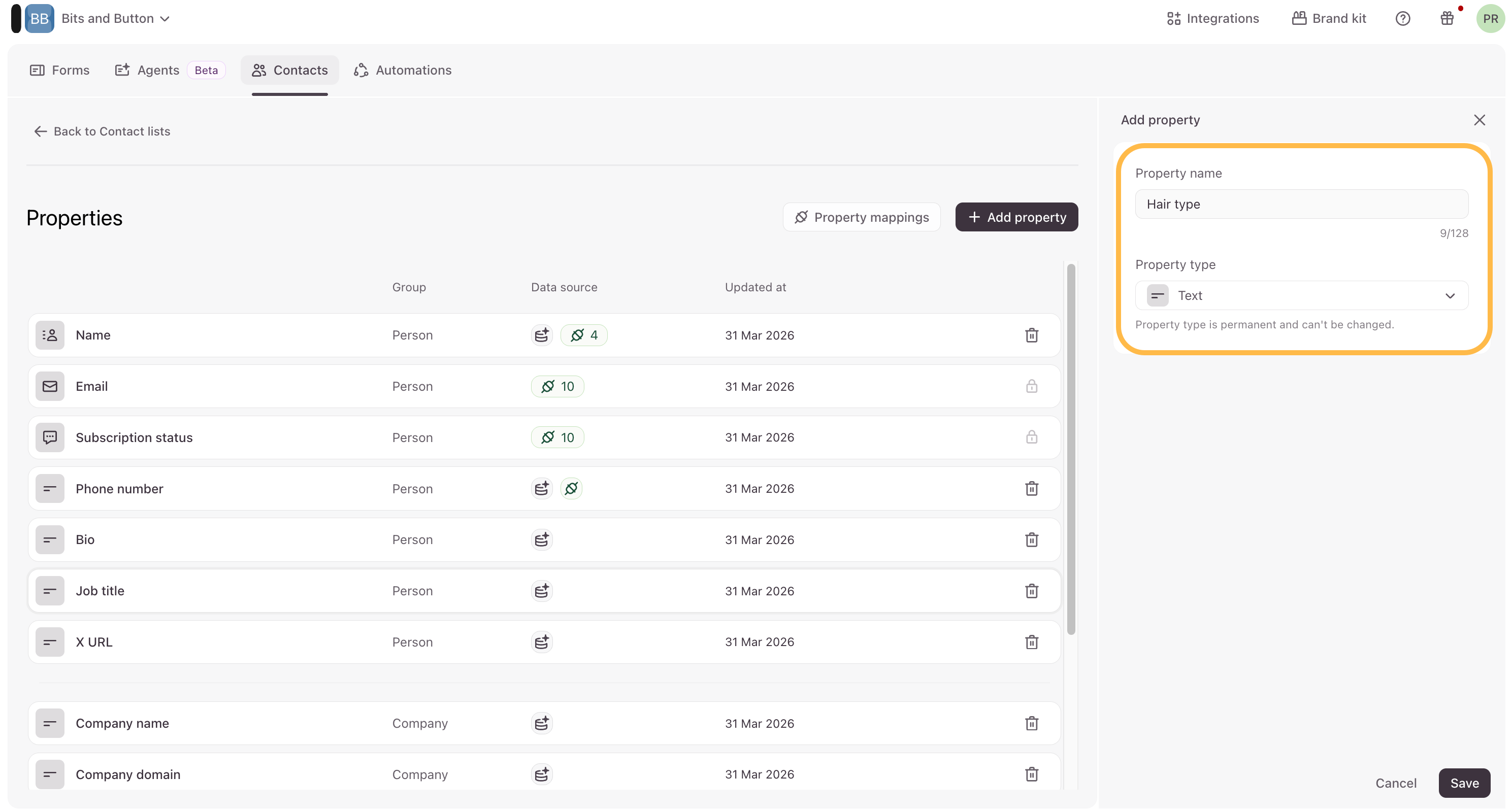1512x811 pixels.
Task: Click lock icon on Subscription status row
Action: 1031,437
